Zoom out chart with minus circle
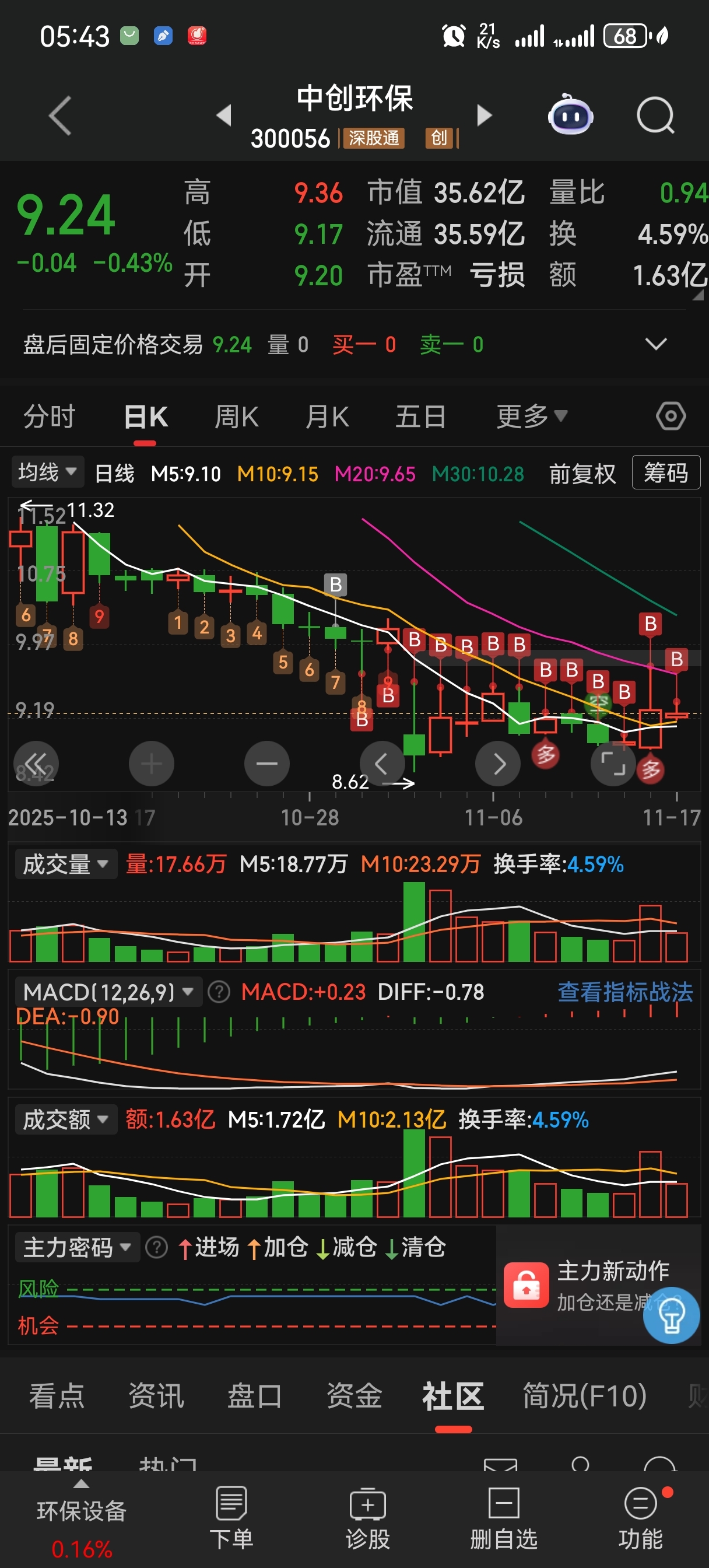The width and height of the screenshot is (709, 1568). click(x=266, y=764)
